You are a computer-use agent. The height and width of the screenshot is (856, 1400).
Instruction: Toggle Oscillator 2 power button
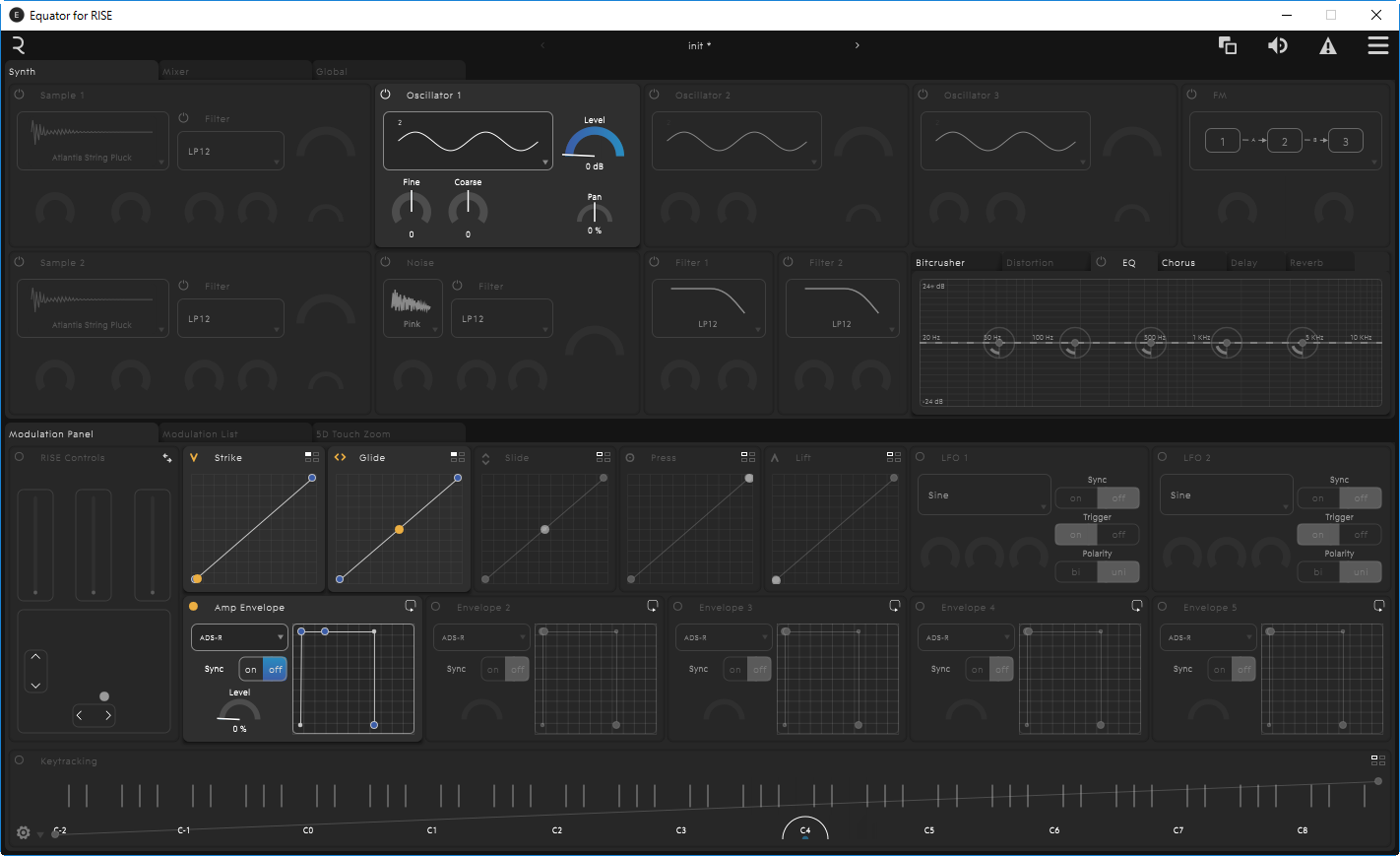pos(655,95)
